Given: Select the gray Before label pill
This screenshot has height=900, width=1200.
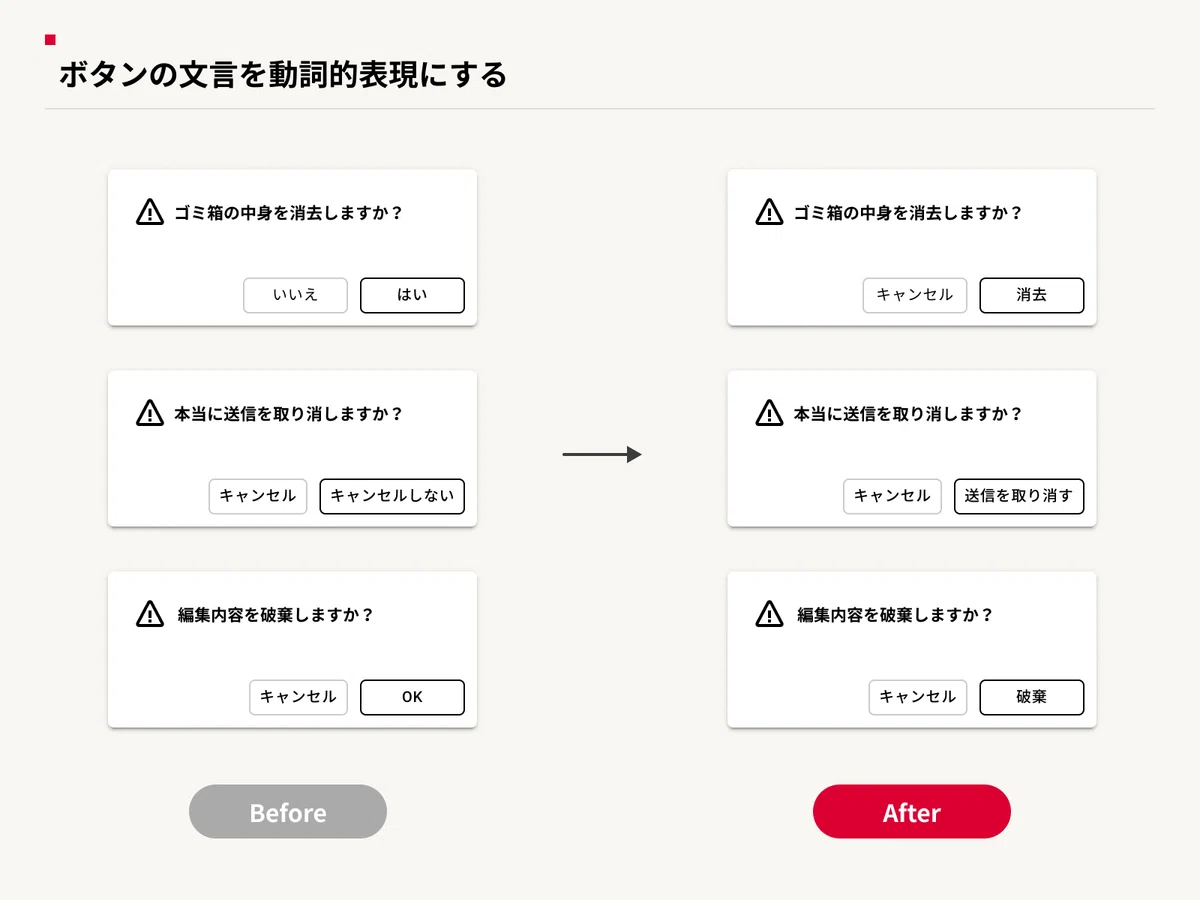Looking at the screenshot, I should (288, 812).
